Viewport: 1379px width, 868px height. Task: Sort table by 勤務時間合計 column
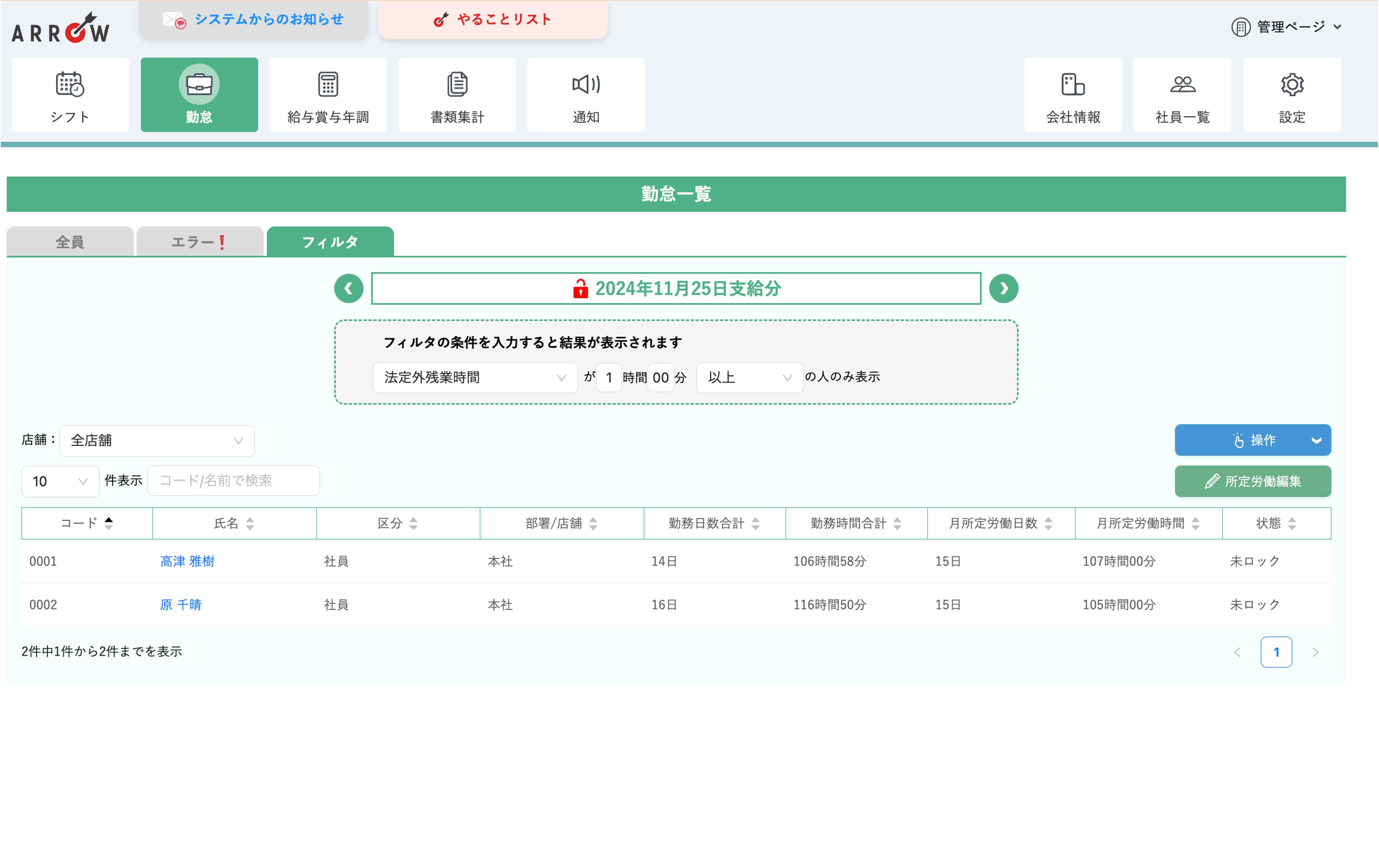pos(897,523)
